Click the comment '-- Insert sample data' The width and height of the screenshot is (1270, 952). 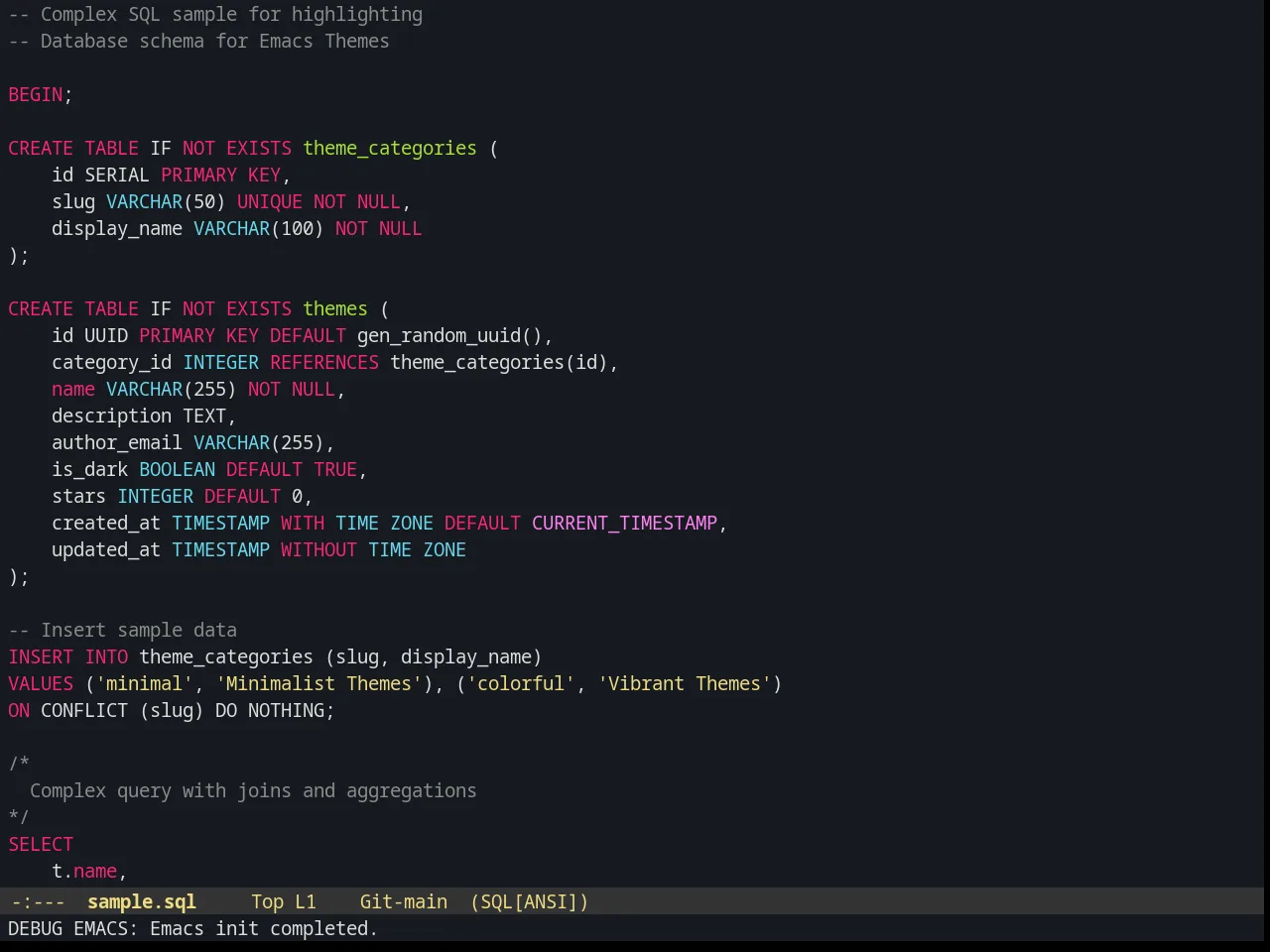(x=123, y=630)
